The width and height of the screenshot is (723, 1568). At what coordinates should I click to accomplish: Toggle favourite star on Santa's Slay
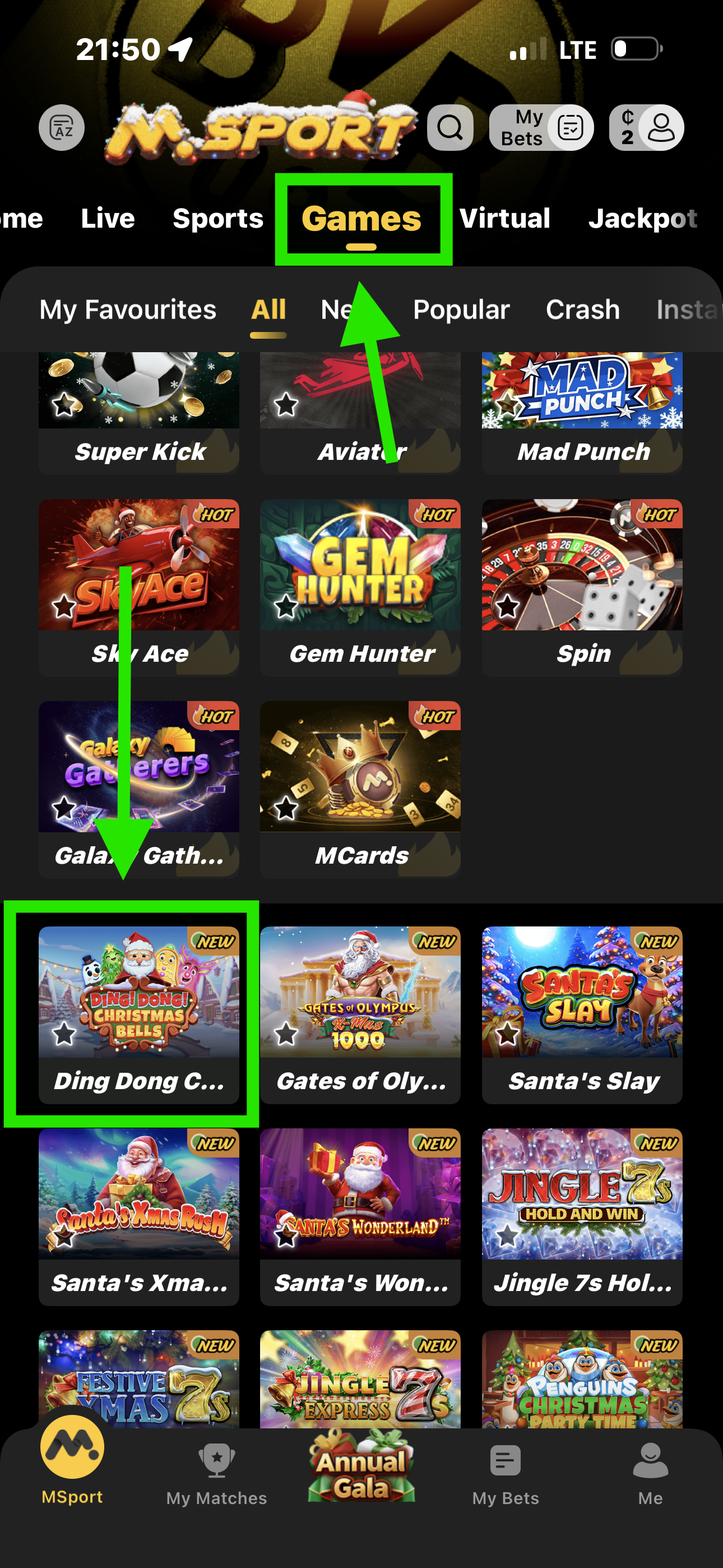point(507,1034)
